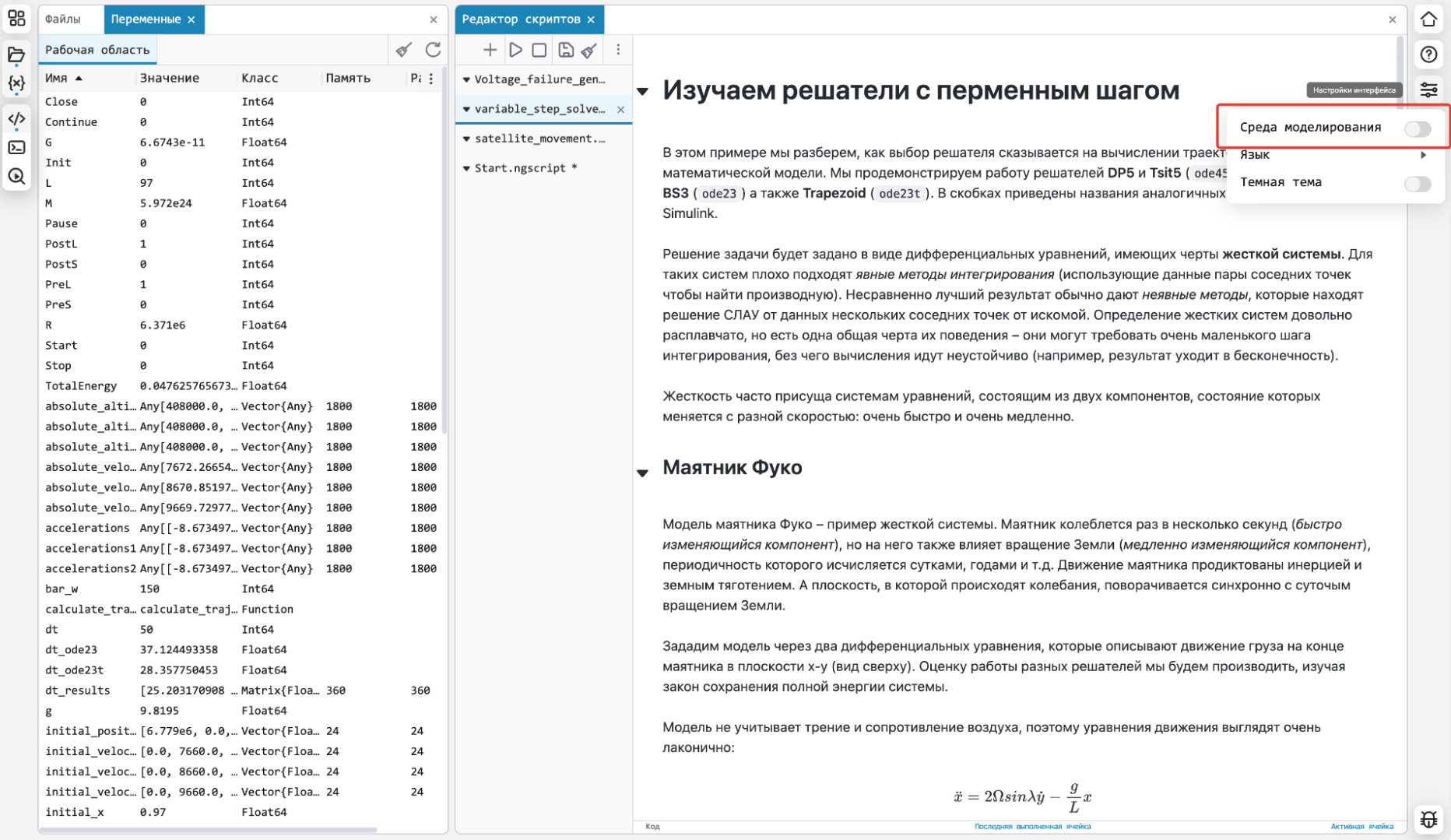The height and width of the screenshot is (840, 1451).
Task: Open the command line terminal icon
Action: click(16, 148)
